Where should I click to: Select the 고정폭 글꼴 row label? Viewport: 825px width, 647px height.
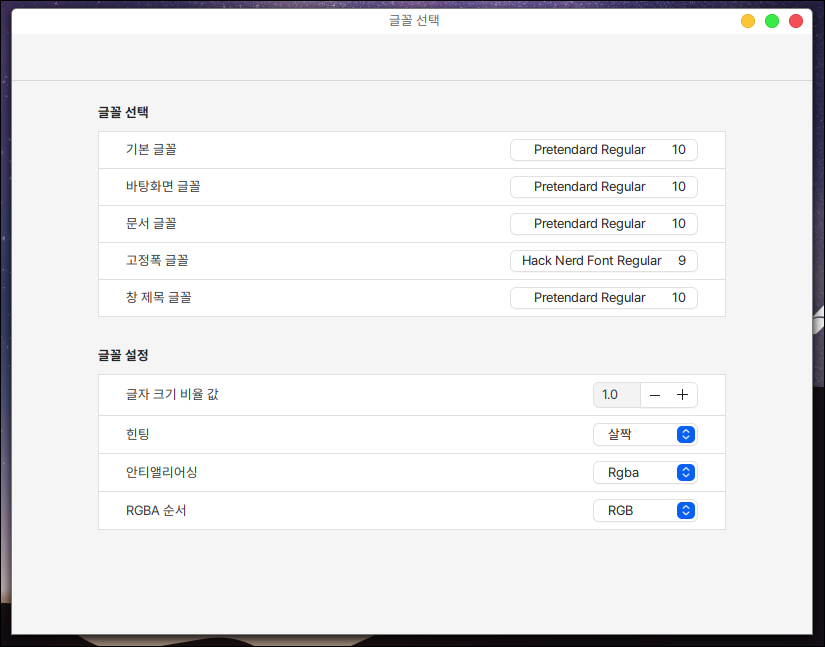point(157,261)
